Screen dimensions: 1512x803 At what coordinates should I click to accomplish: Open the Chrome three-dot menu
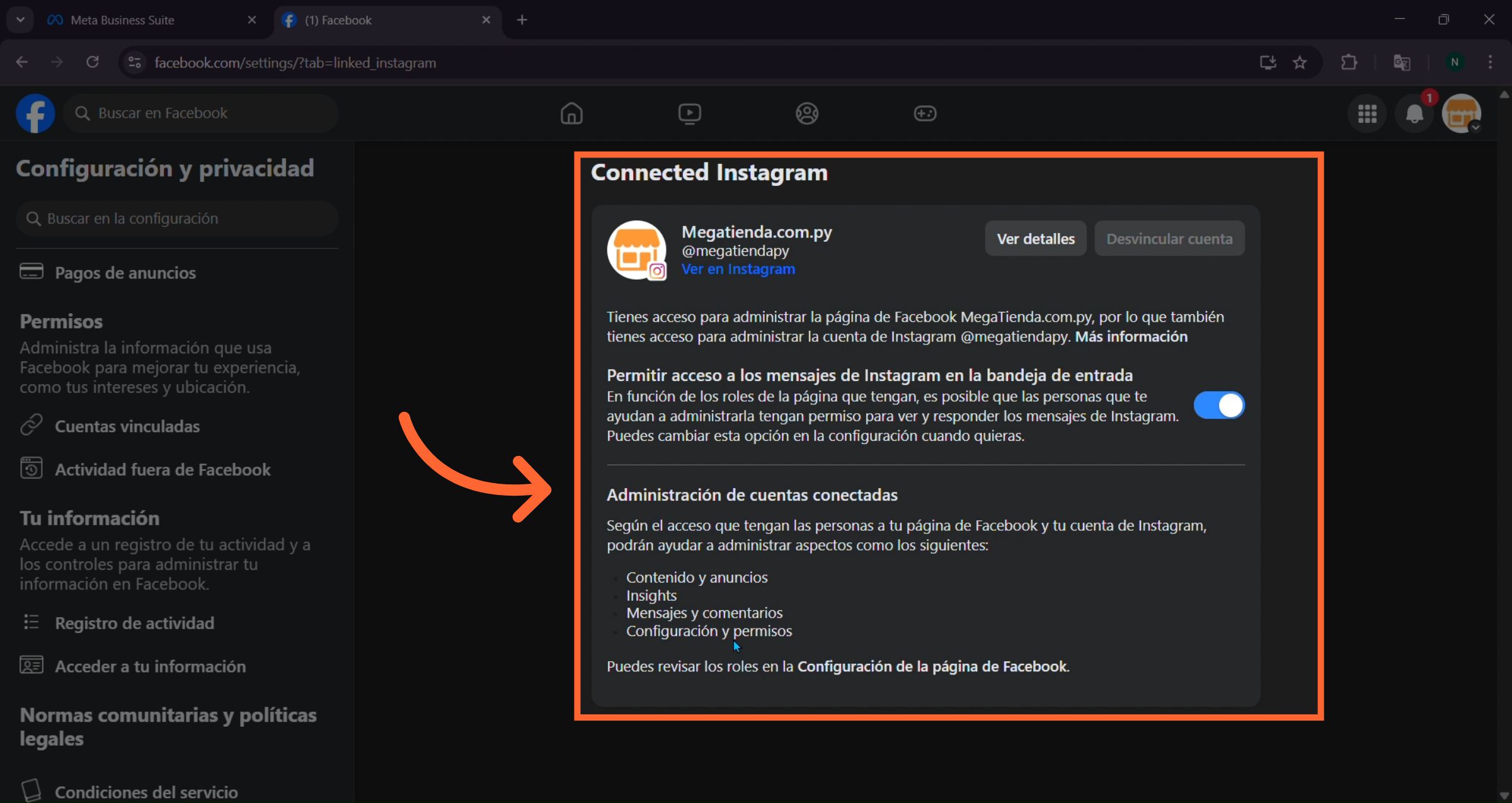click(1491, 62)
